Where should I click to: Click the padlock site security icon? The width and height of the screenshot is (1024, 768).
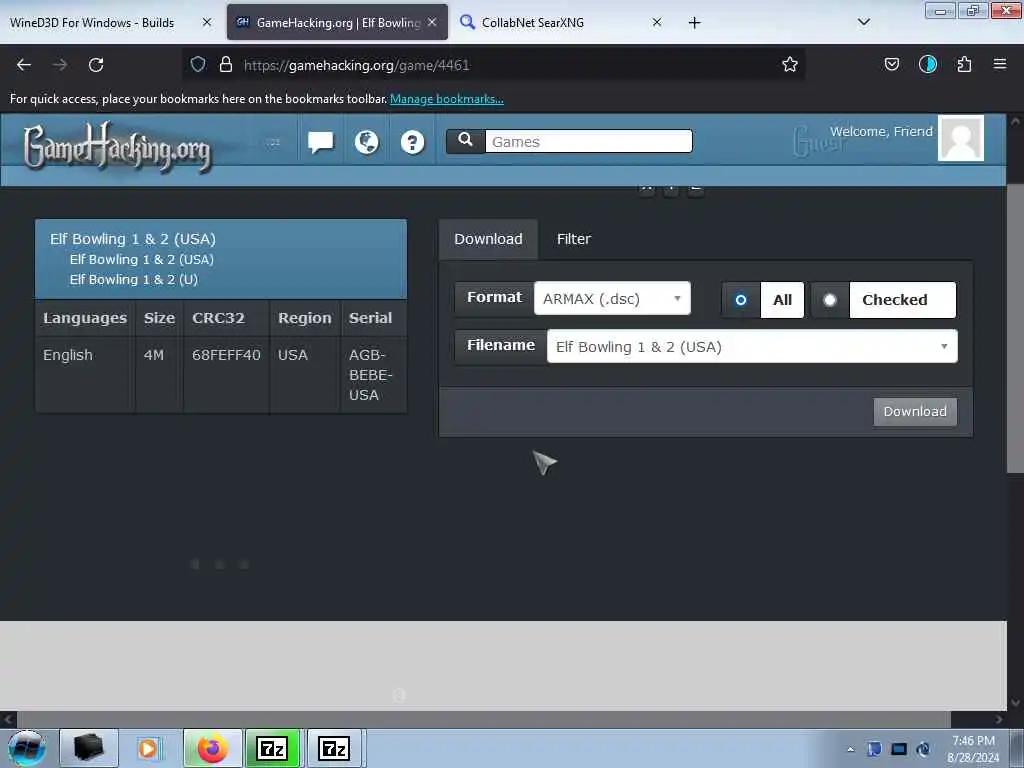tap(226, 64)
